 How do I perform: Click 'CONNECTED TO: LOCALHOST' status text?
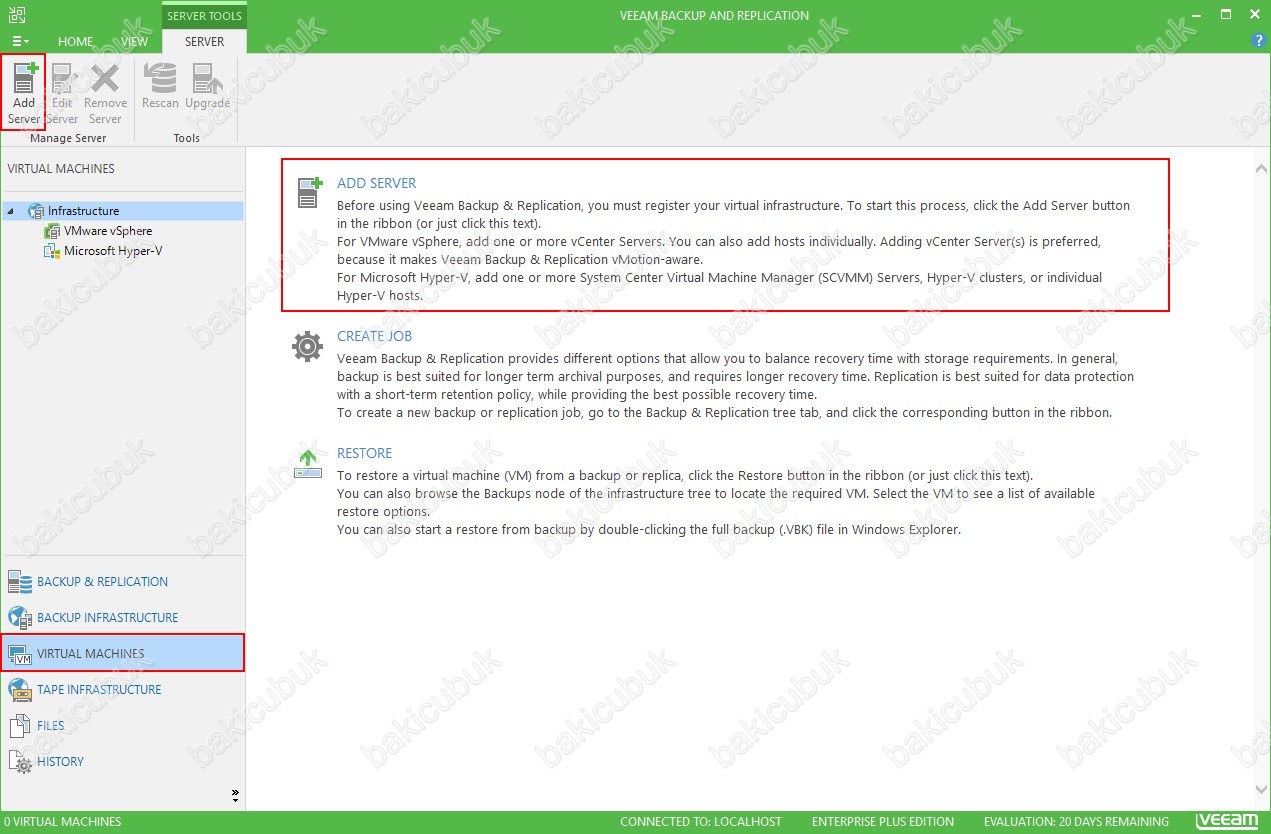click(701, 822)
